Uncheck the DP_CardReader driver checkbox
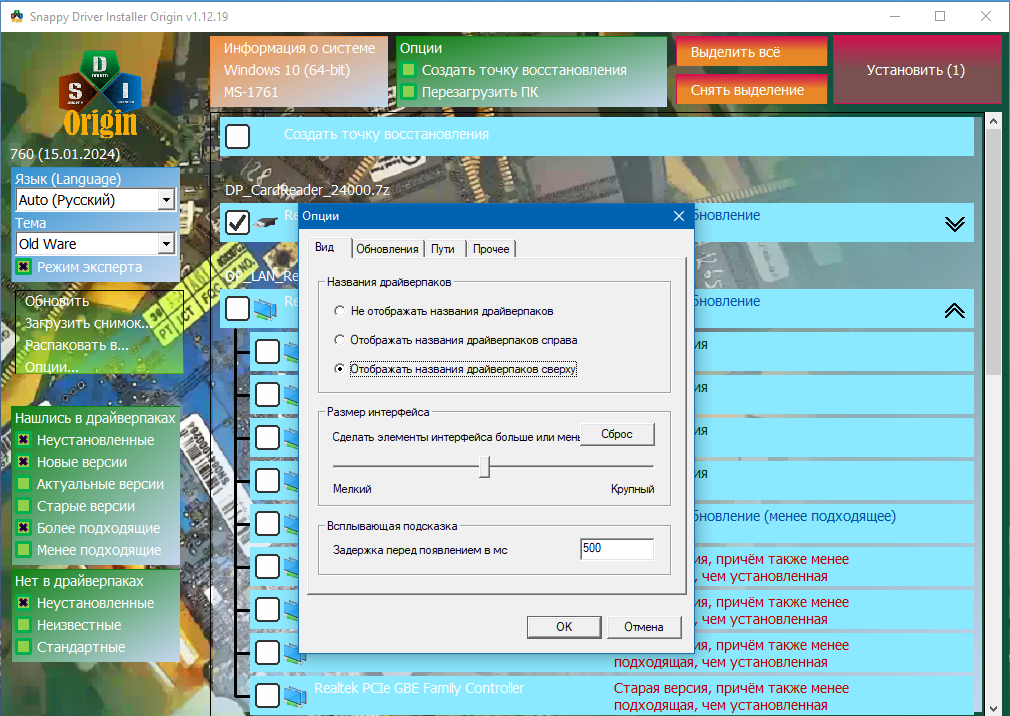 tap(238, 223)
